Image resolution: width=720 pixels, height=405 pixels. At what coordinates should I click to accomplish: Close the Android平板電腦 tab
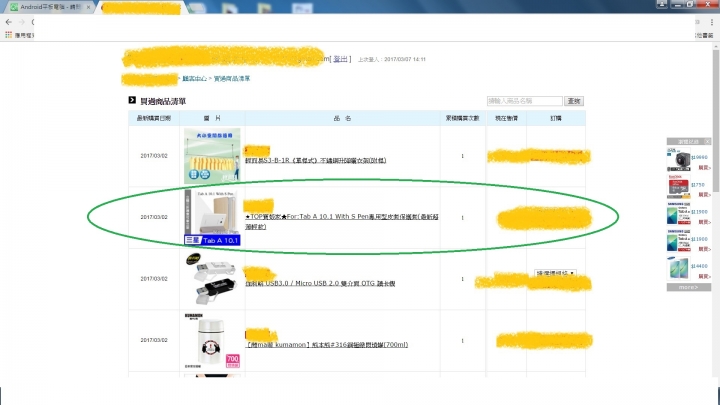[x=88, y=7]
